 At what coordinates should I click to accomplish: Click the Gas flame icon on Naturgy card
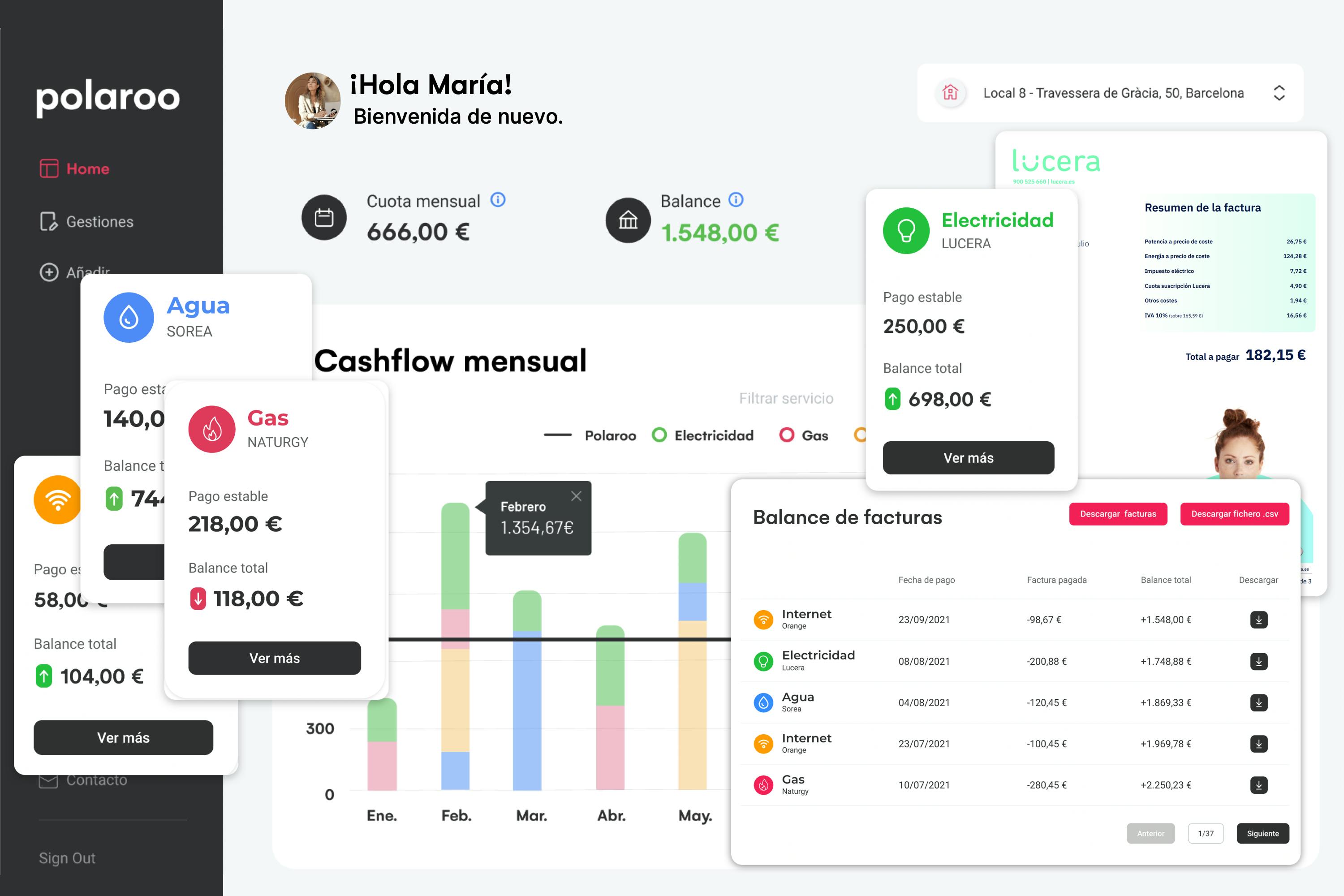click(211, 429)
